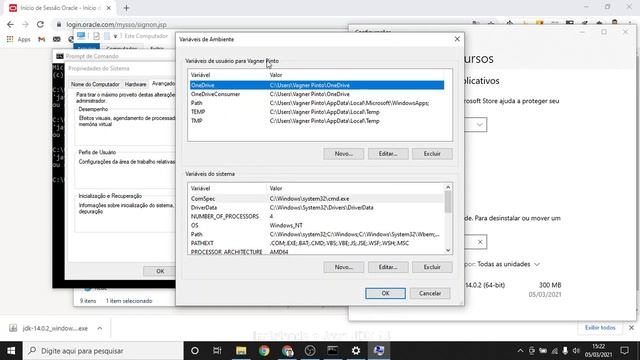Select the PATHEXT system variable
640x360 pixels.
317,243
